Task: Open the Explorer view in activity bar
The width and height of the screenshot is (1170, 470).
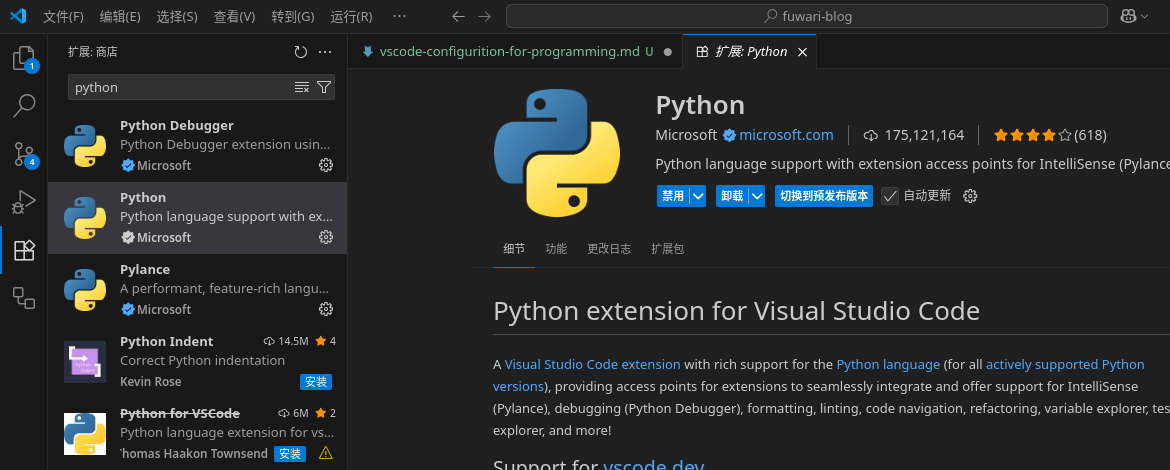Action: click(24, 59)
